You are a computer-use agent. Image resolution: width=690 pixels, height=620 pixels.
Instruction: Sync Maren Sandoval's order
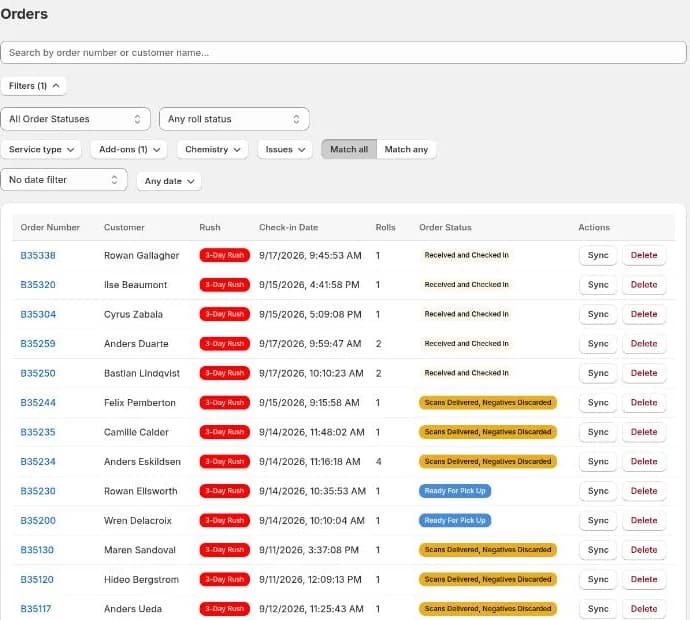pos(598,550)
